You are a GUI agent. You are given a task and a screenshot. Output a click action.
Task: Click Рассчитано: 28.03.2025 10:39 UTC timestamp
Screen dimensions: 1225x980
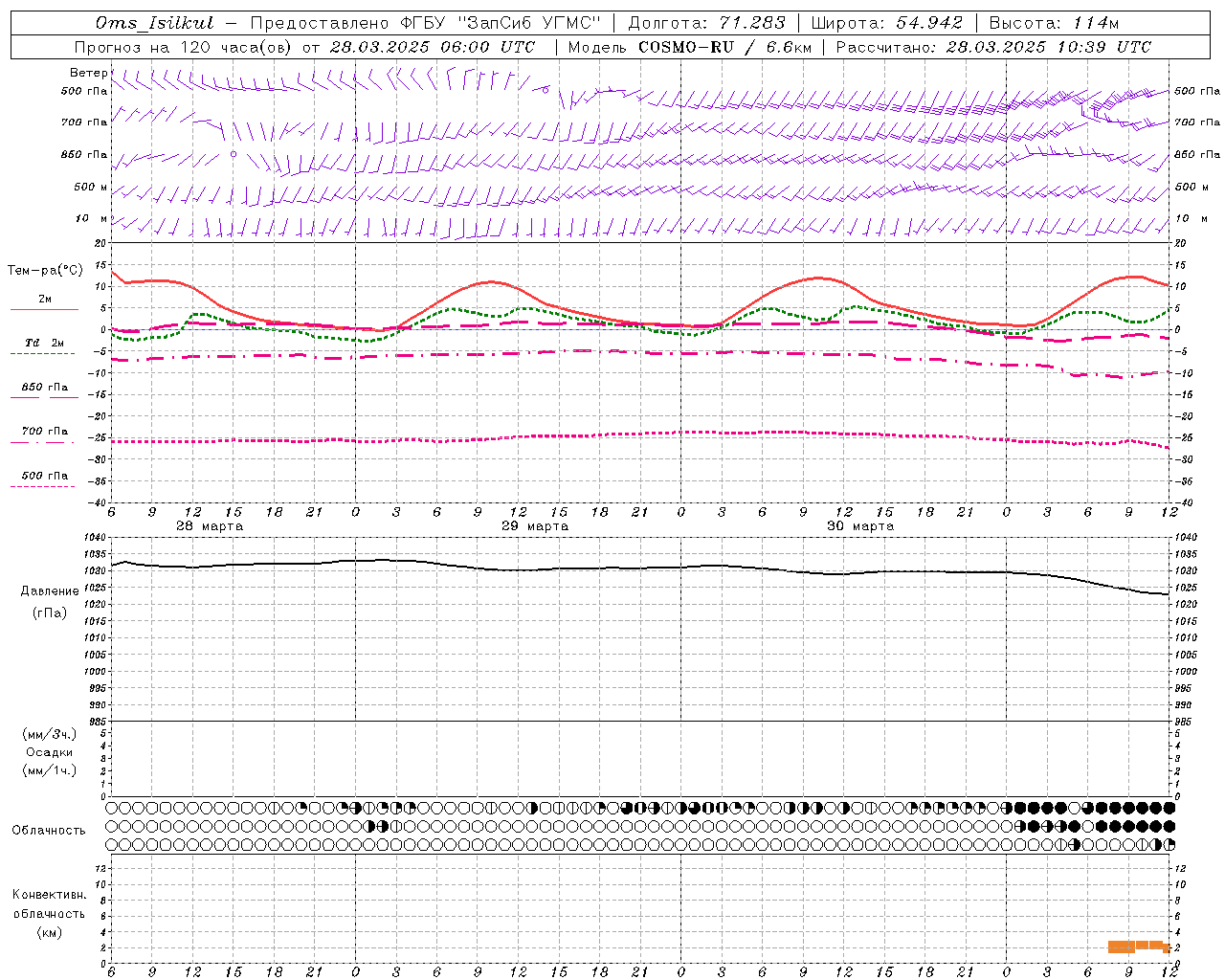pos(993,47)
